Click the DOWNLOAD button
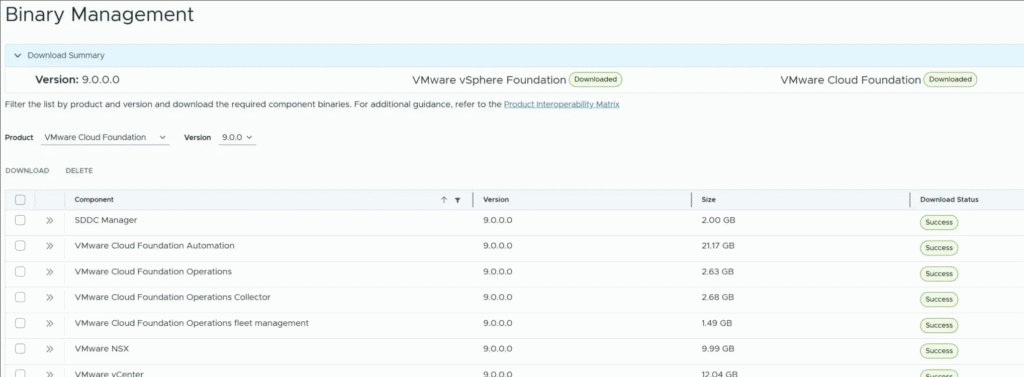The height and width of the screenshot is (377, 1024). pos(27,171)
